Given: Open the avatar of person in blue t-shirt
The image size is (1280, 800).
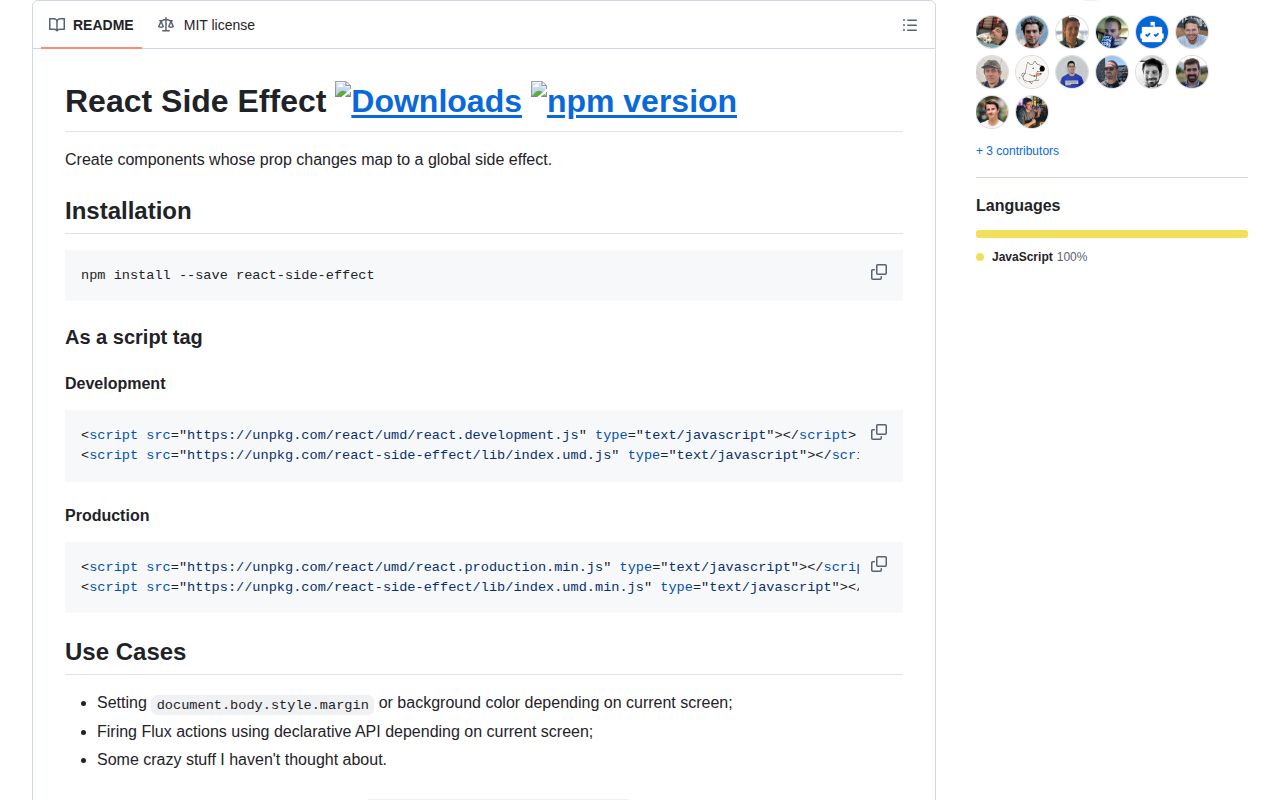Looking at the screenshot, I should (x=1072, y=72).
